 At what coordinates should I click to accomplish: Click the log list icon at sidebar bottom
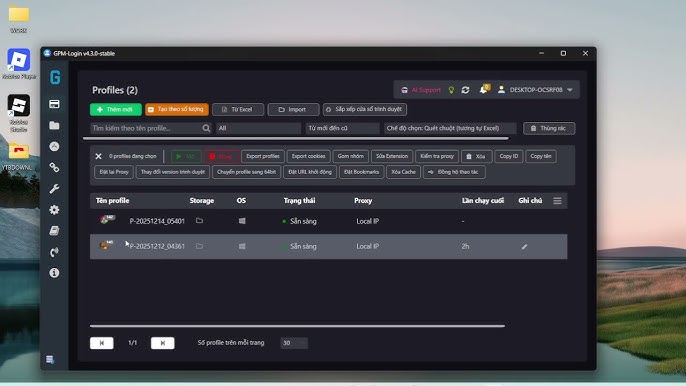tap(50, 360)
